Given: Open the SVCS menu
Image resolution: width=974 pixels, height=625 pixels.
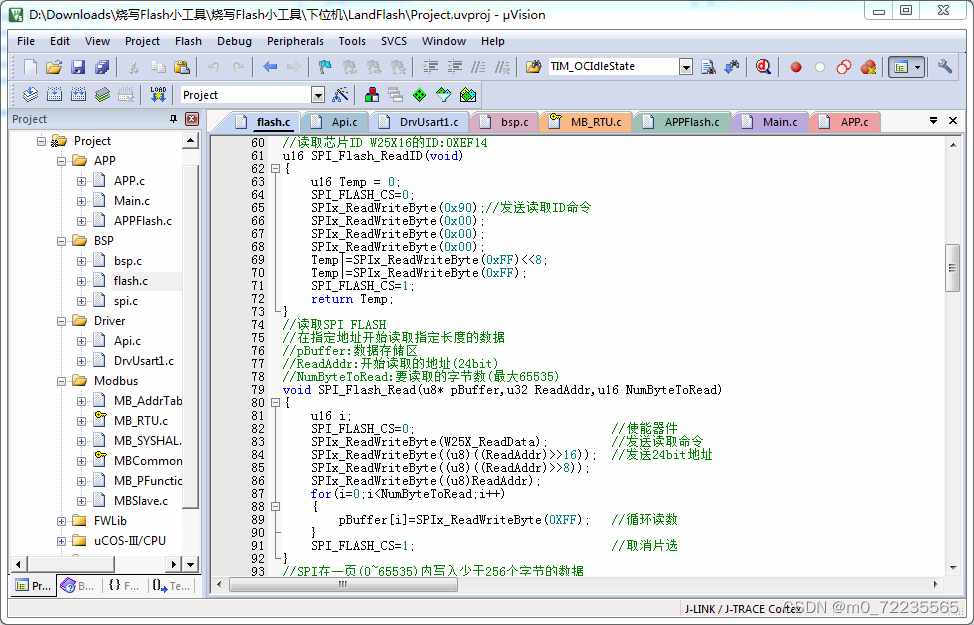Looking at the screenshot, I should coord(394,41).
